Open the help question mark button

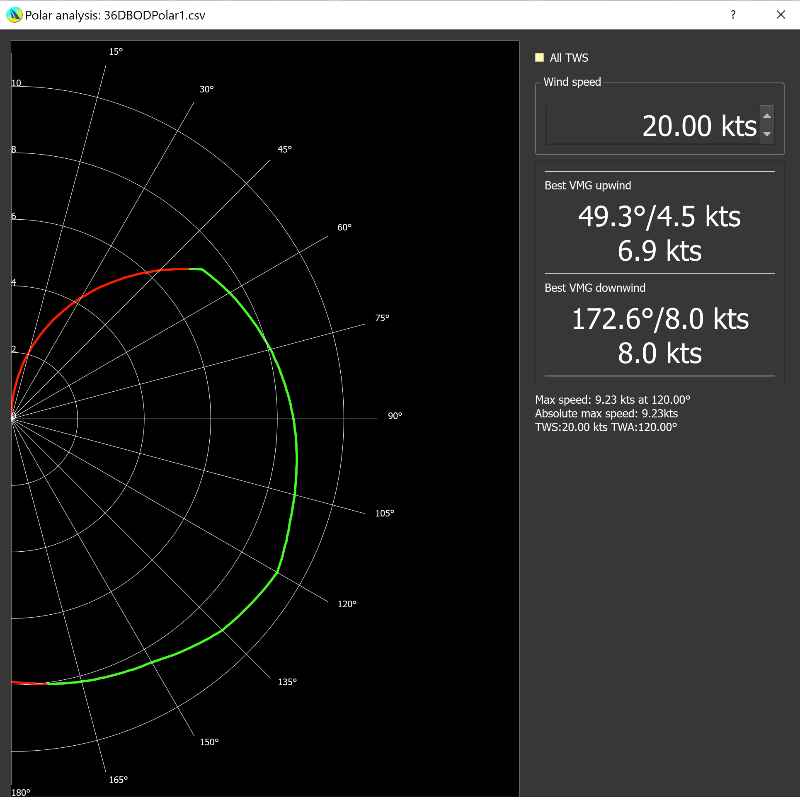733,15
